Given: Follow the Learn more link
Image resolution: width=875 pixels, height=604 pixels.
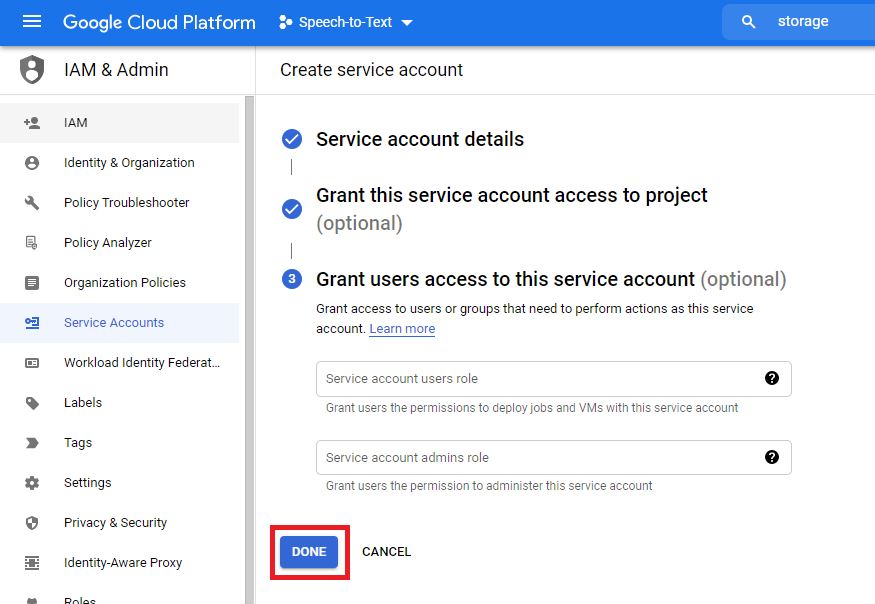Looking at the screenshot, I should point(402,329).
